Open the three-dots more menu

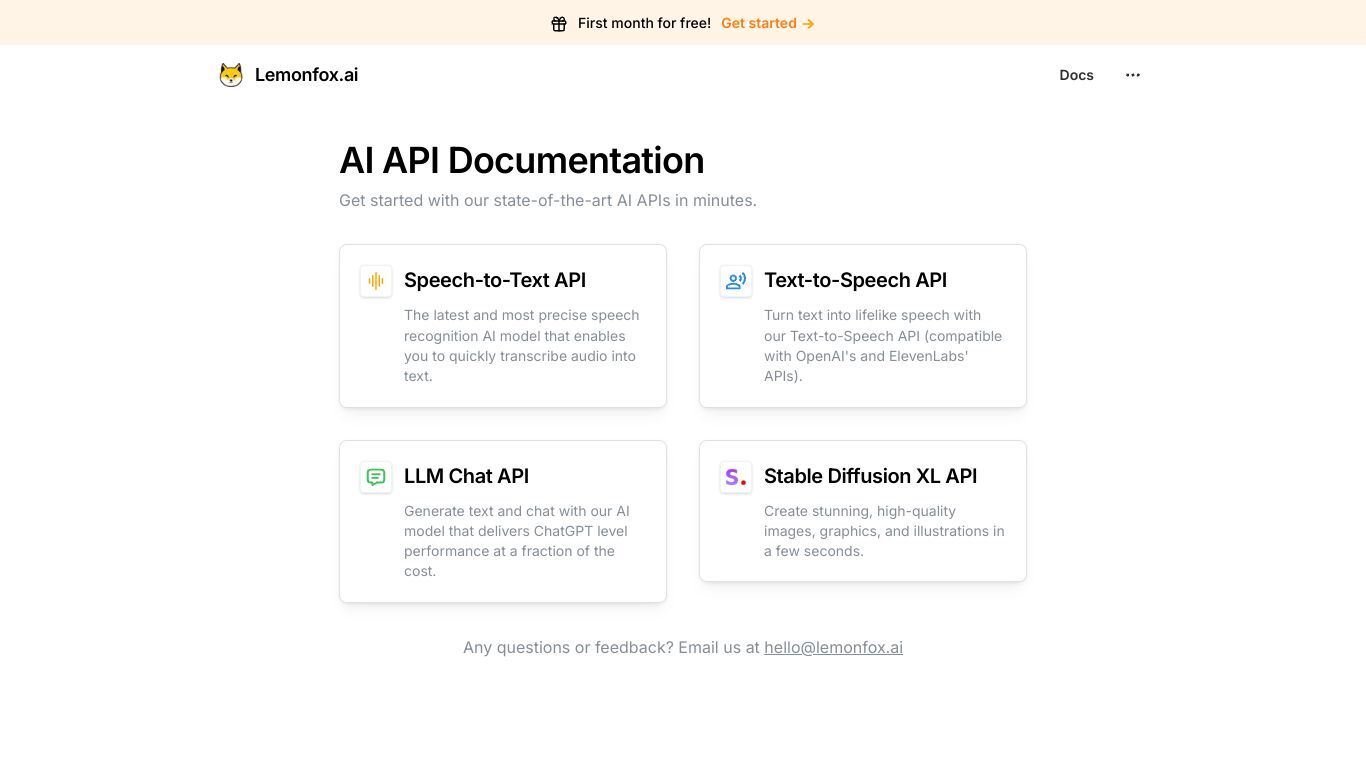[1133, 75]
